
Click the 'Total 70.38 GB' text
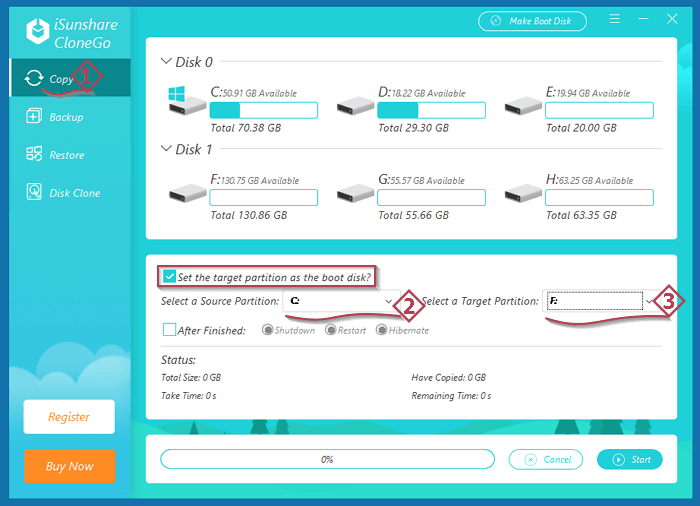coord(246,128)
